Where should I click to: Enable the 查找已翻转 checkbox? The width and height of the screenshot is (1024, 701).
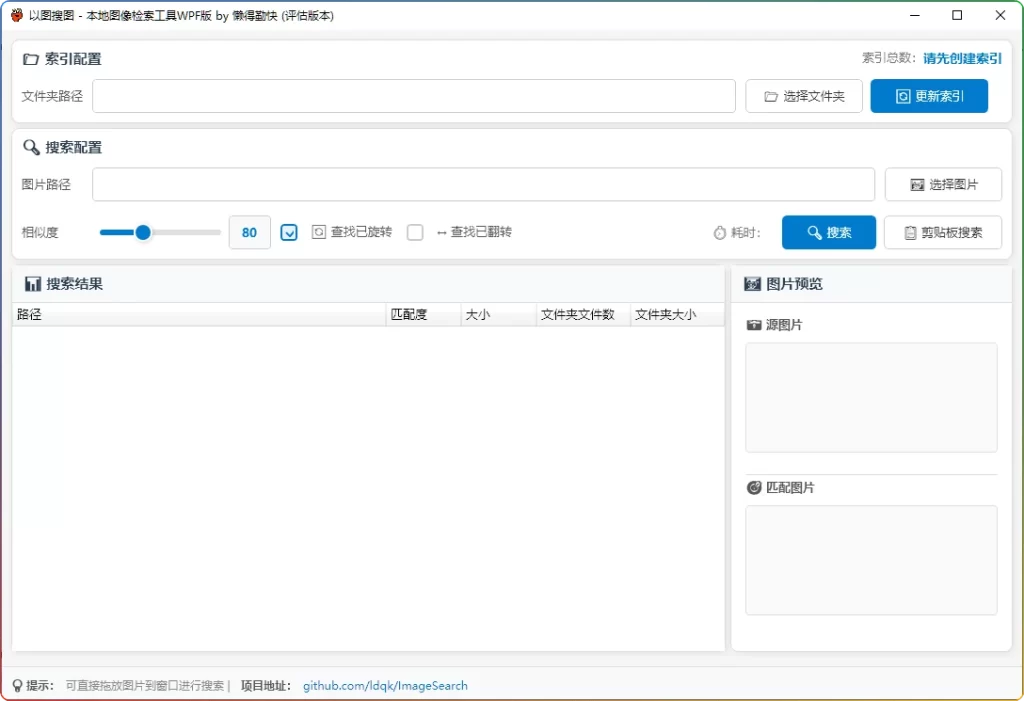click(x=415, y=232)
